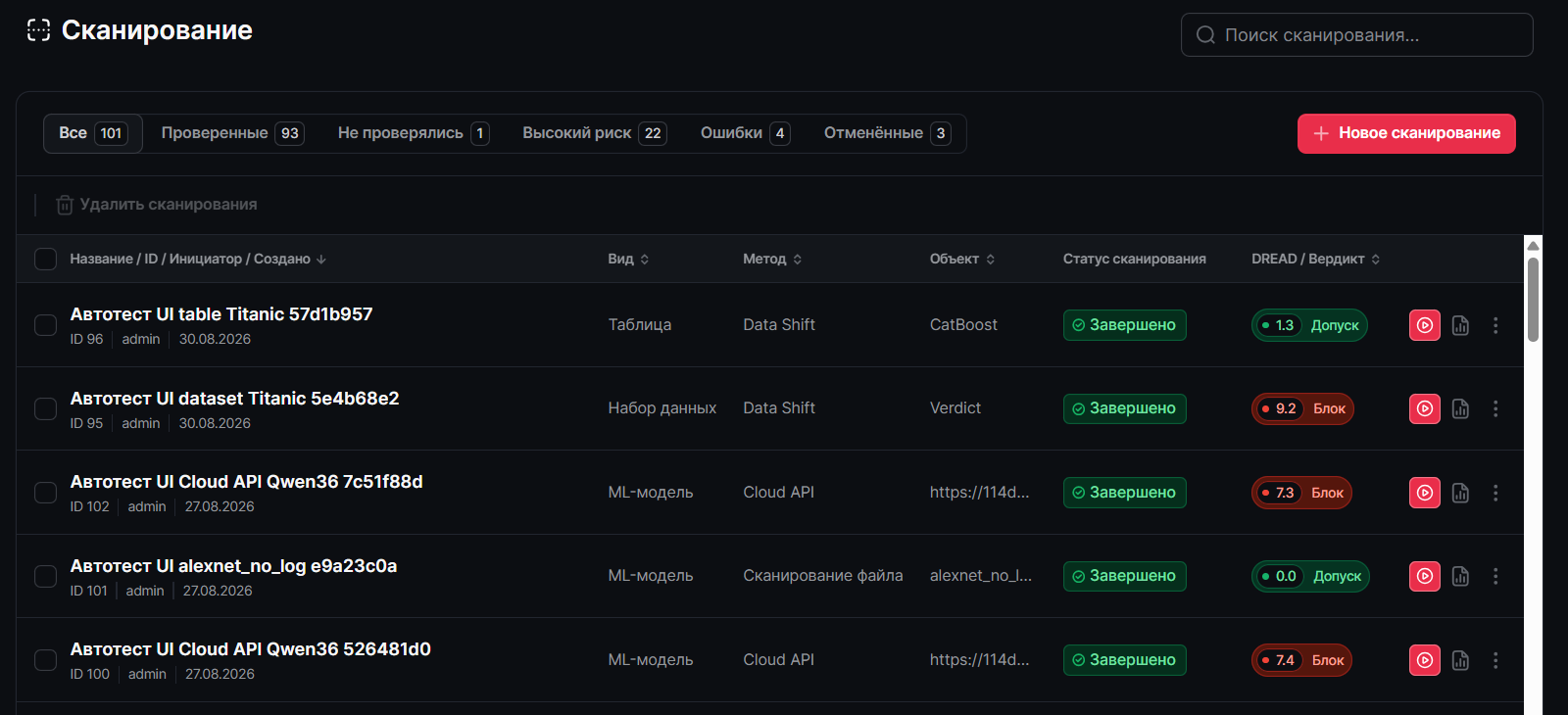Sort table by DREAD / Вердикт column
This screenshot has width=1568, height=715.
(x=1316, y=259)
